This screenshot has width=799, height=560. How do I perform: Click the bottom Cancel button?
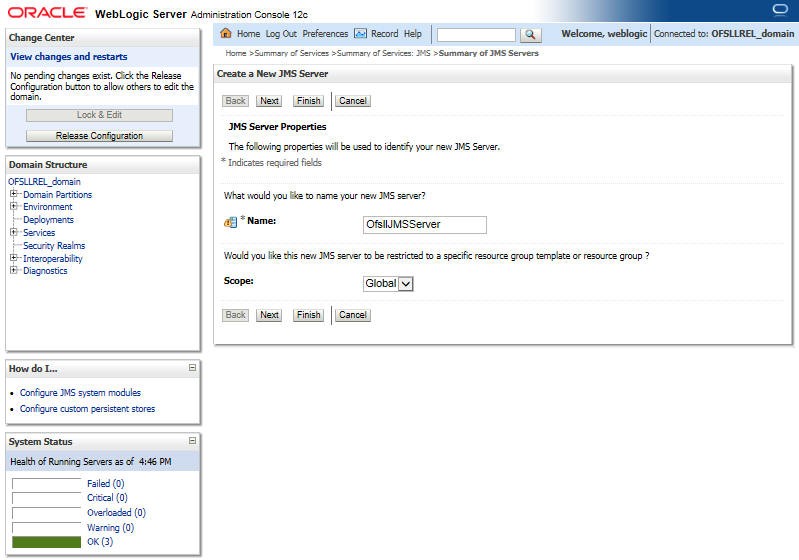pos(353,315)
